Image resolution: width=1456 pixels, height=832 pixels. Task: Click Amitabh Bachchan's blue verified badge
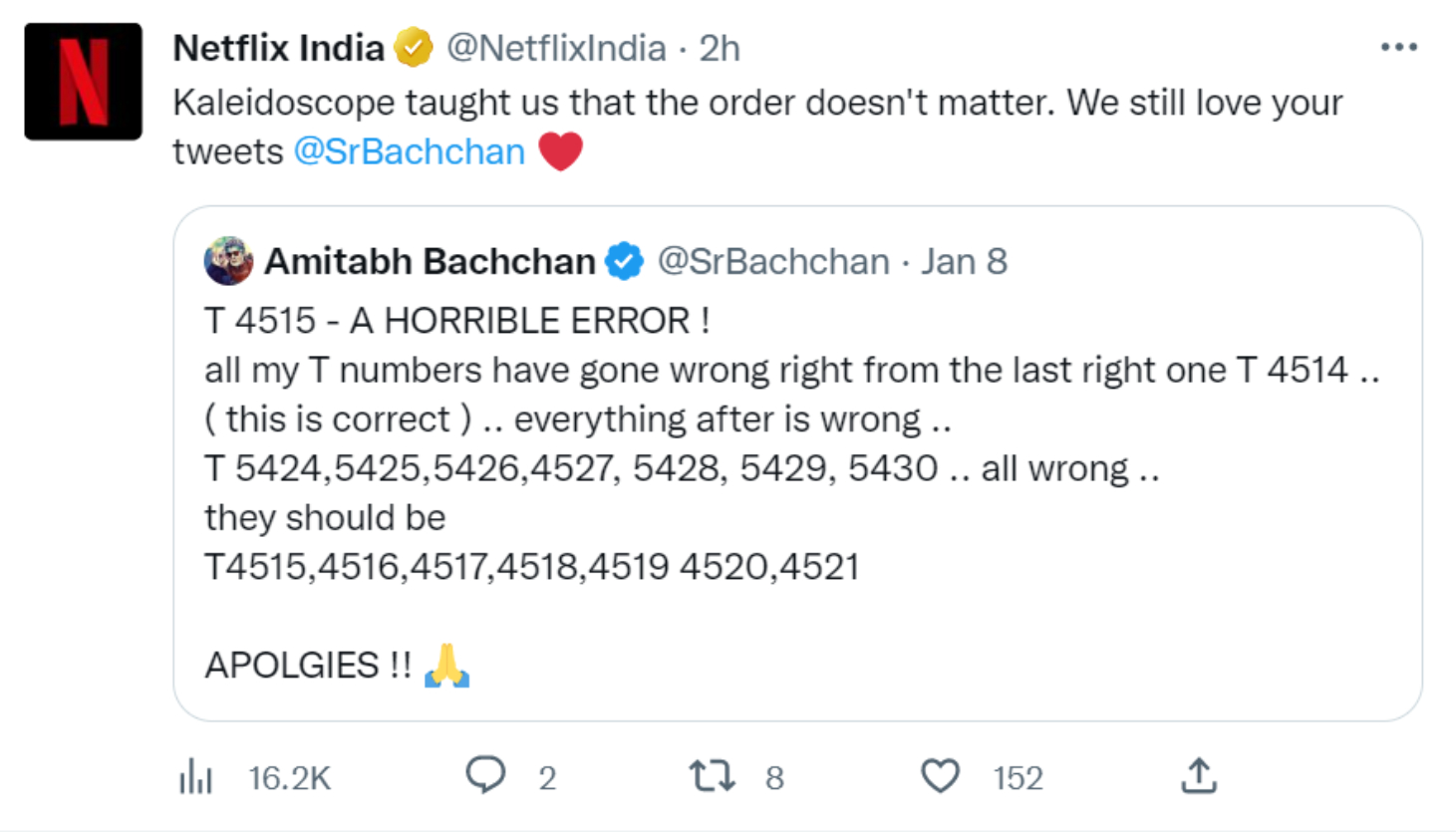coord(625,261)
